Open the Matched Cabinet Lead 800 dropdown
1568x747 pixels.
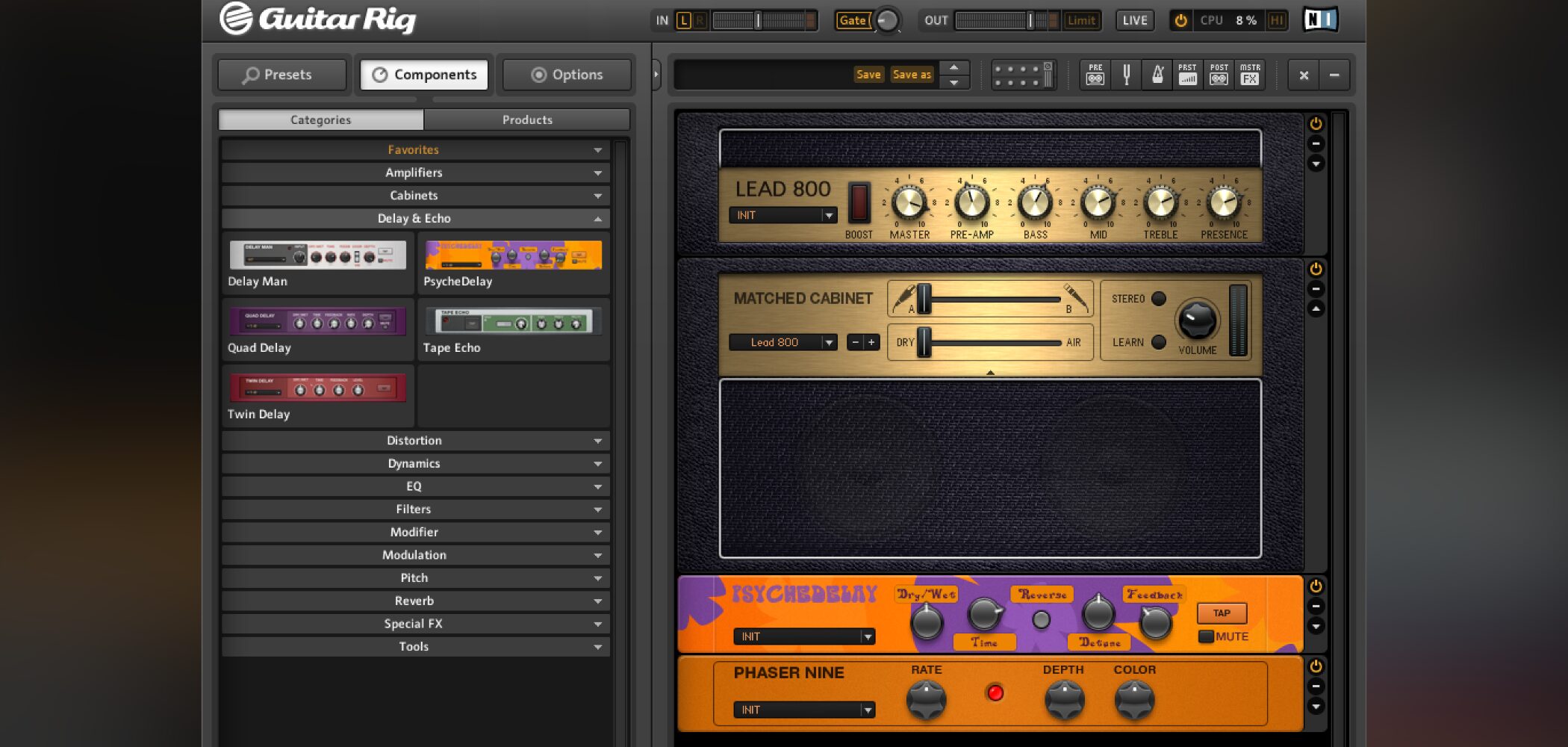[783, 342]
